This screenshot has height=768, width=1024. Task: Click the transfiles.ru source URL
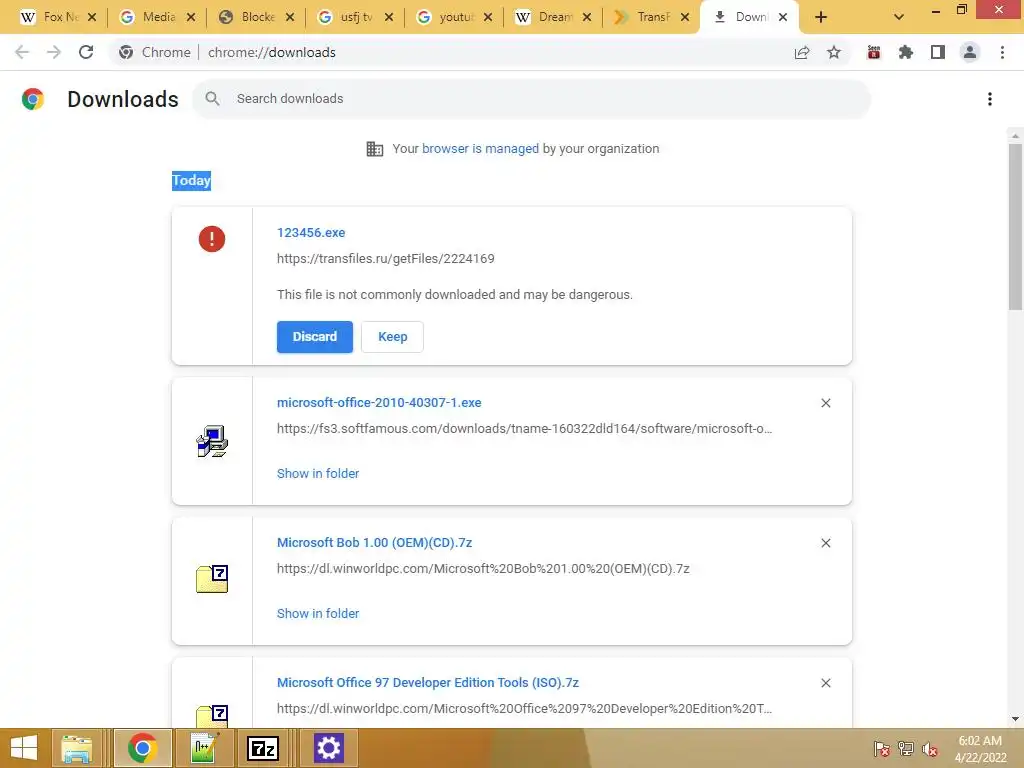[x=385, y=259]
